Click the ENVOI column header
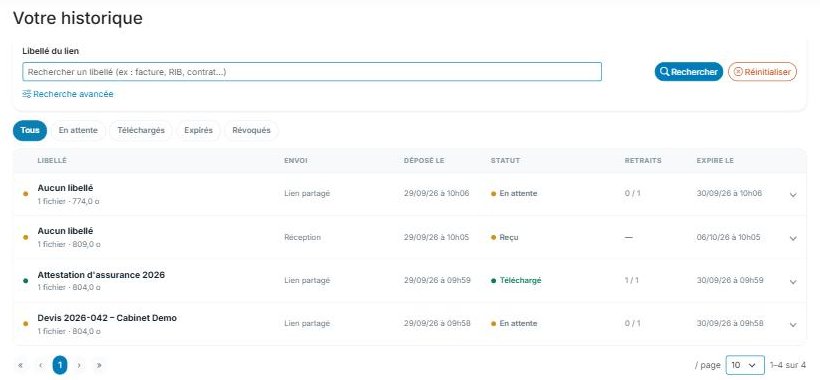 295,160
